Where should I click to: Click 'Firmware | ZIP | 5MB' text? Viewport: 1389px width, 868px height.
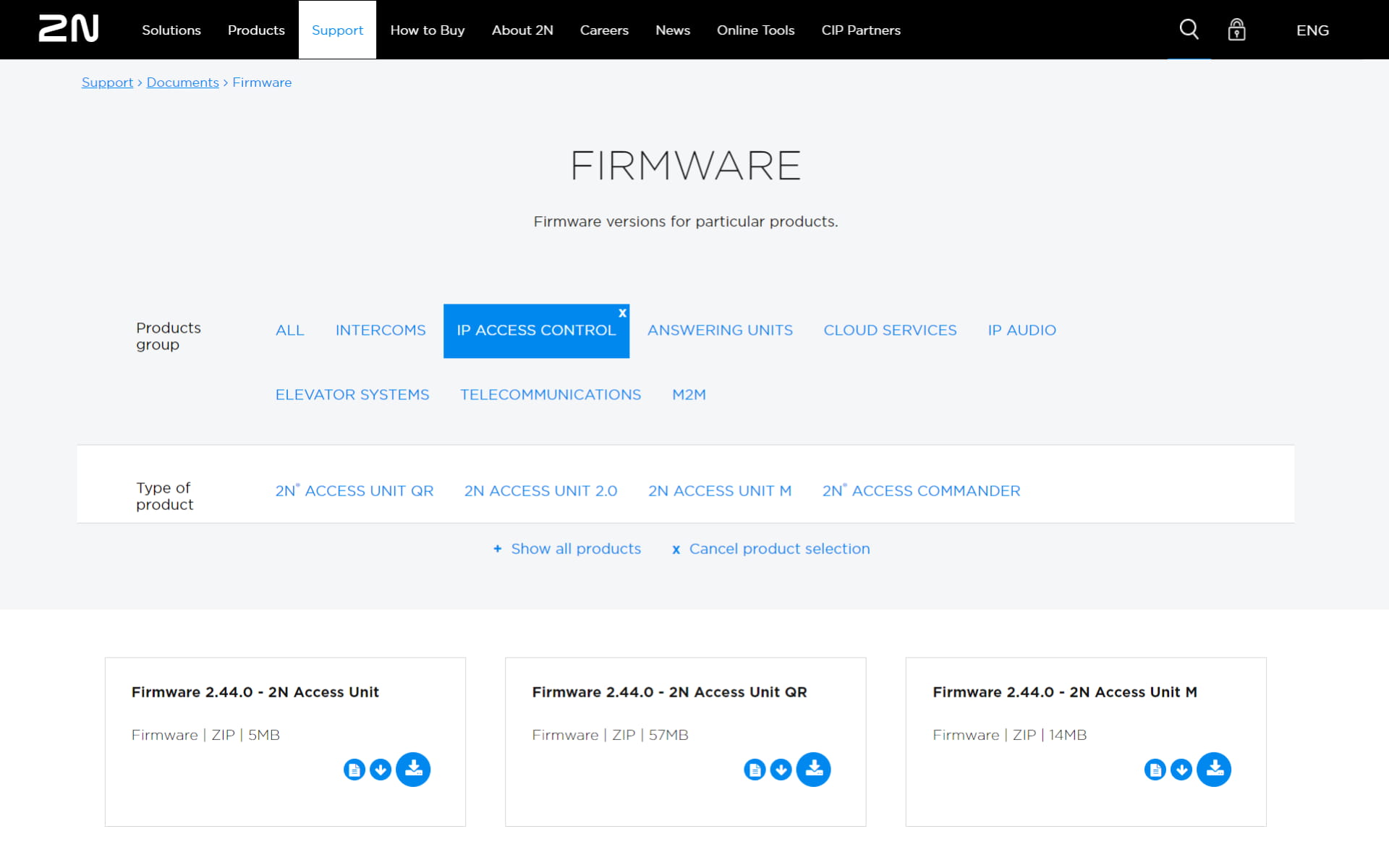point(205,735)
